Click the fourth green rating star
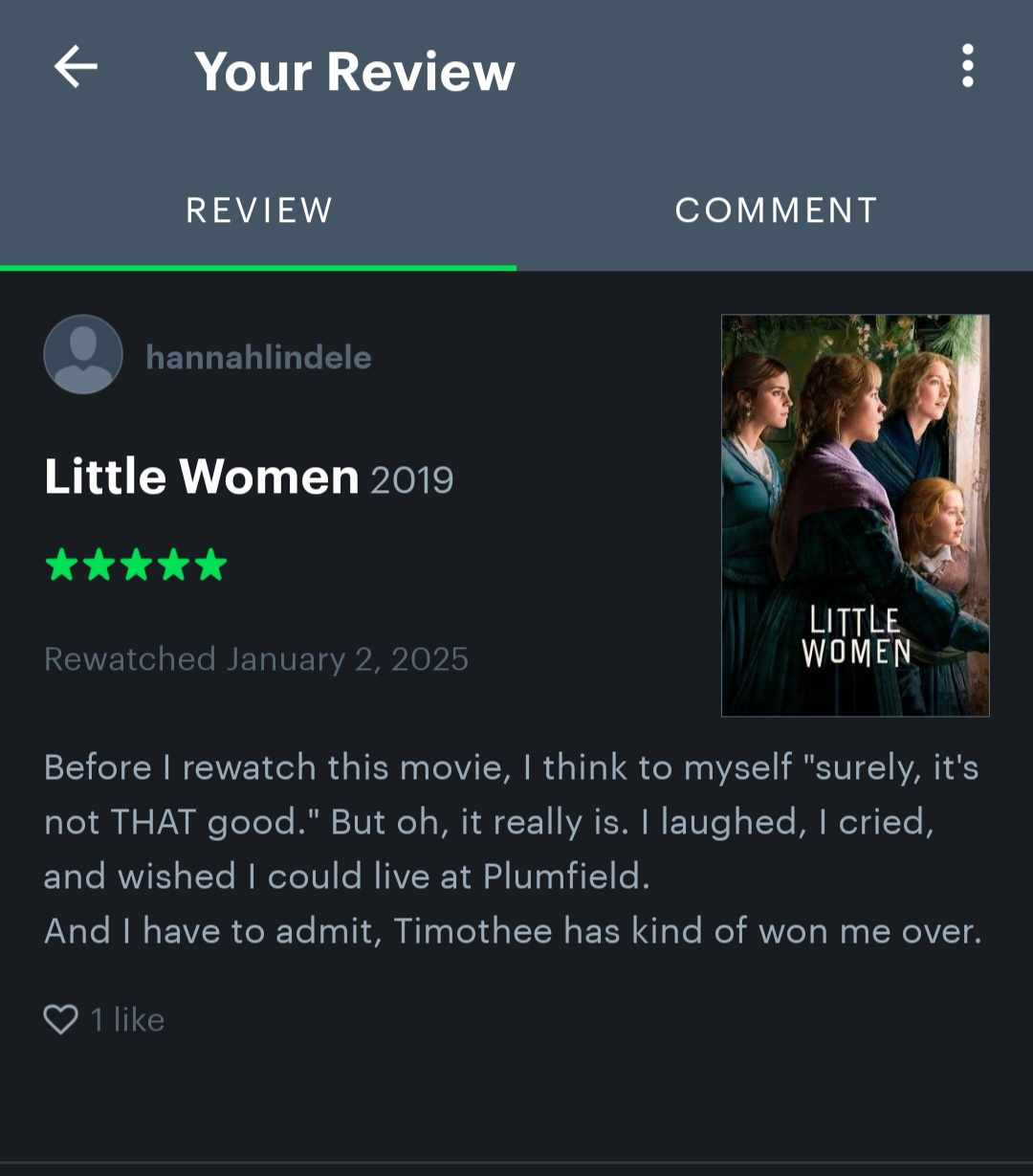 tap(173, 566)
